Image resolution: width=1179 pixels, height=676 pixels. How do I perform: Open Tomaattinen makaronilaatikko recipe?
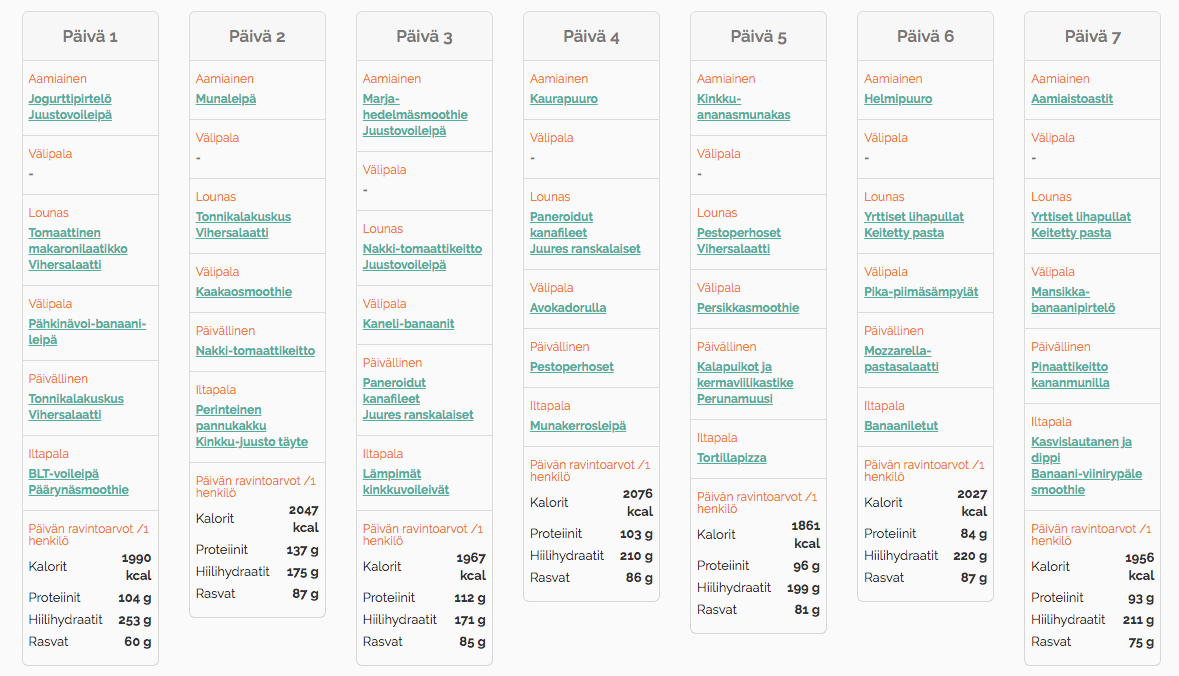[78, 241]
